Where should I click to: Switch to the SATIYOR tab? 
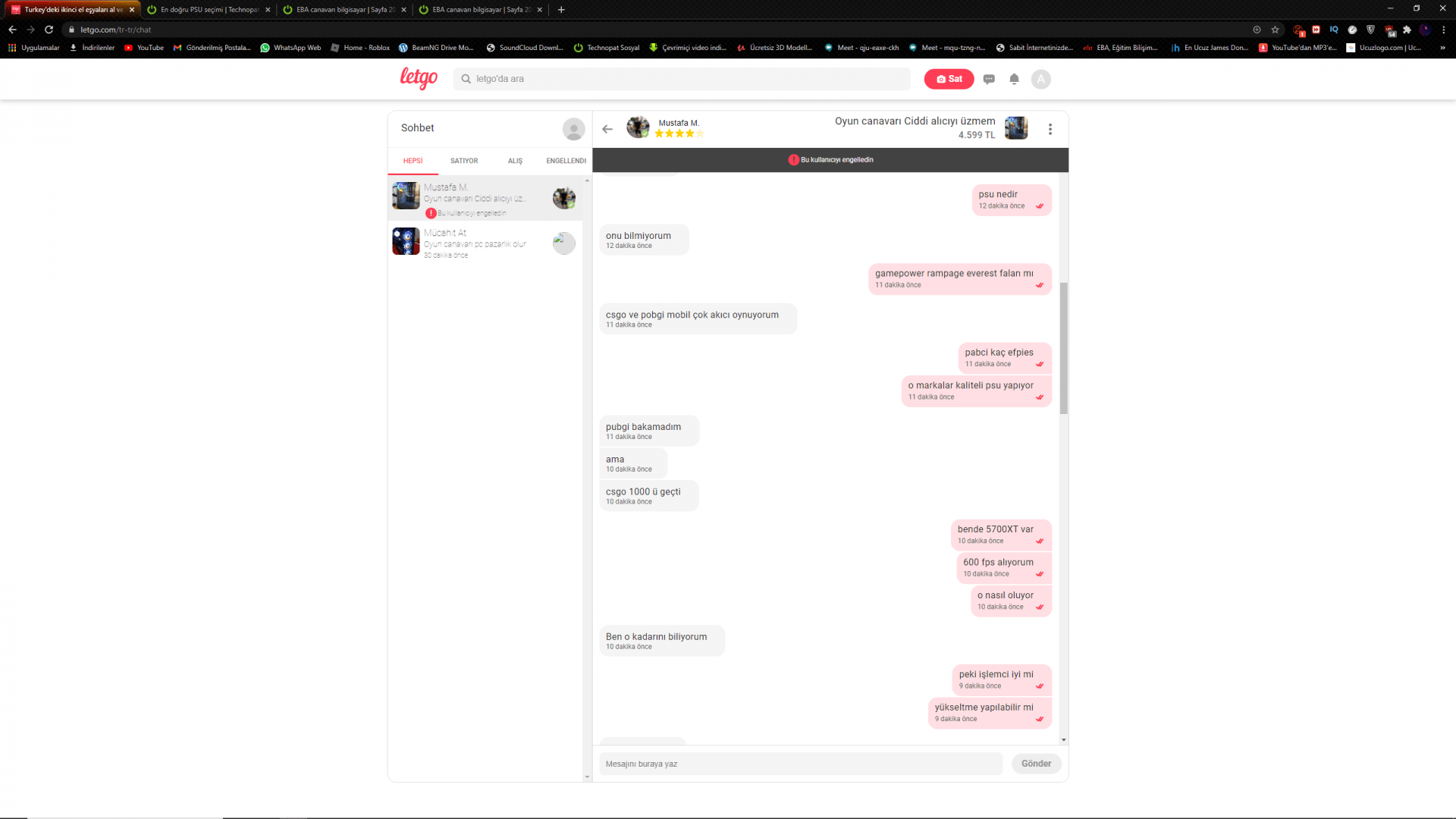tap(464, 161)
